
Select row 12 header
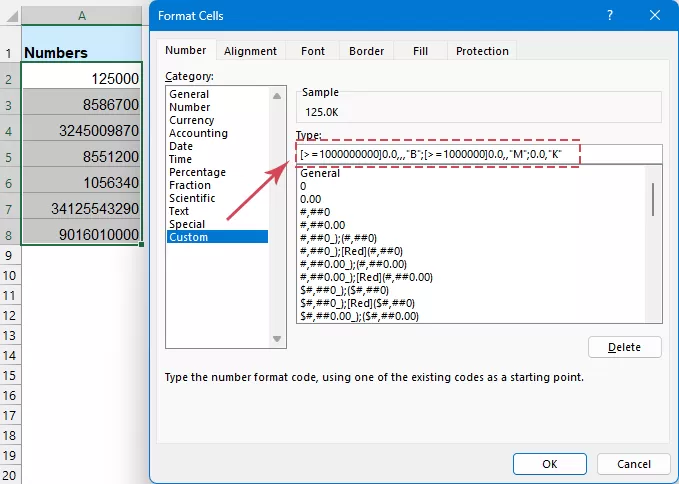click(10, 315)
